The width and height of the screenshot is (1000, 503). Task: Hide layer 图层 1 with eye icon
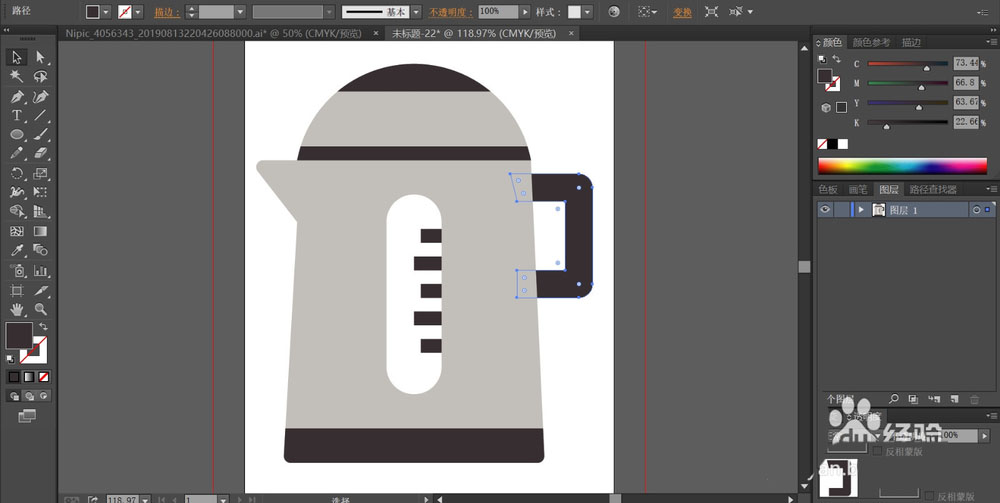point(826,210)
